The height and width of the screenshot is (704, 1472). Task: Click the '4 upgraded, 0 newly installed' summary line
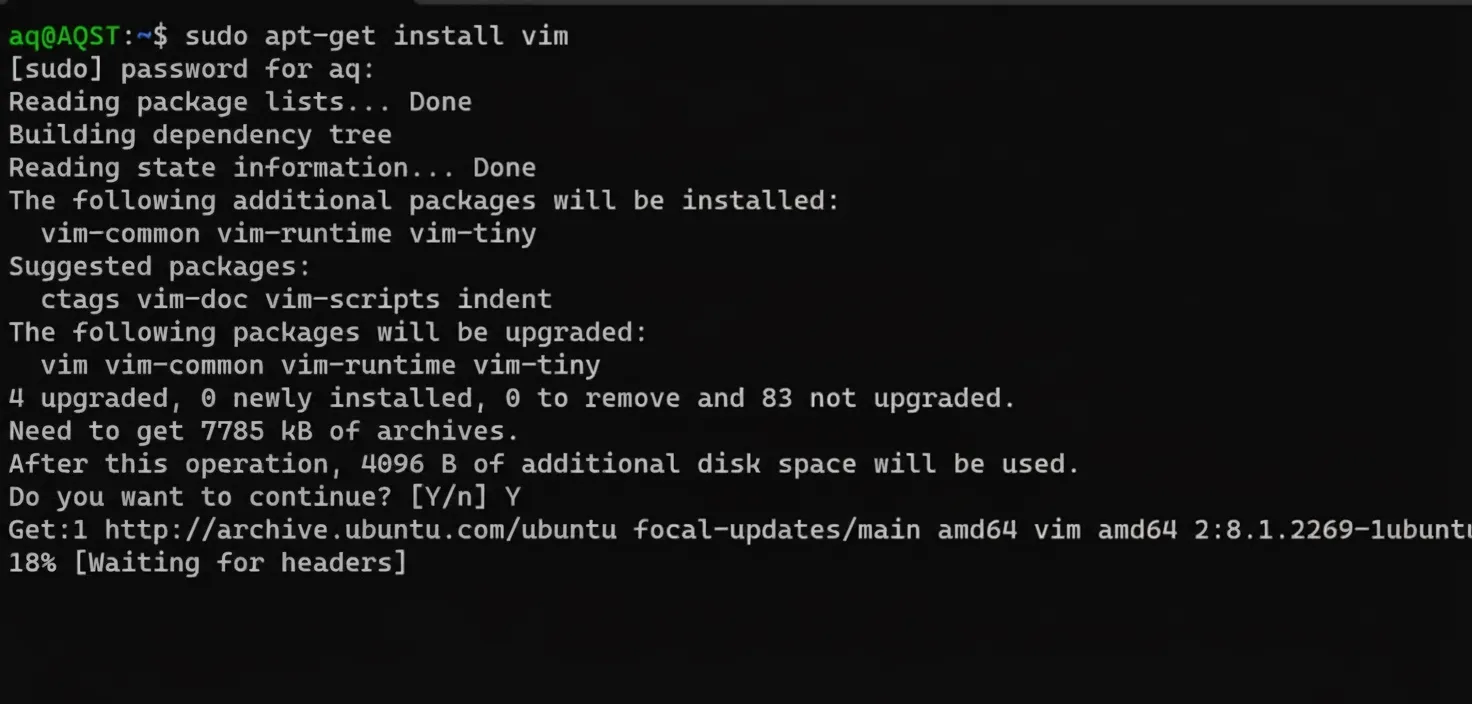coord(512,398)
